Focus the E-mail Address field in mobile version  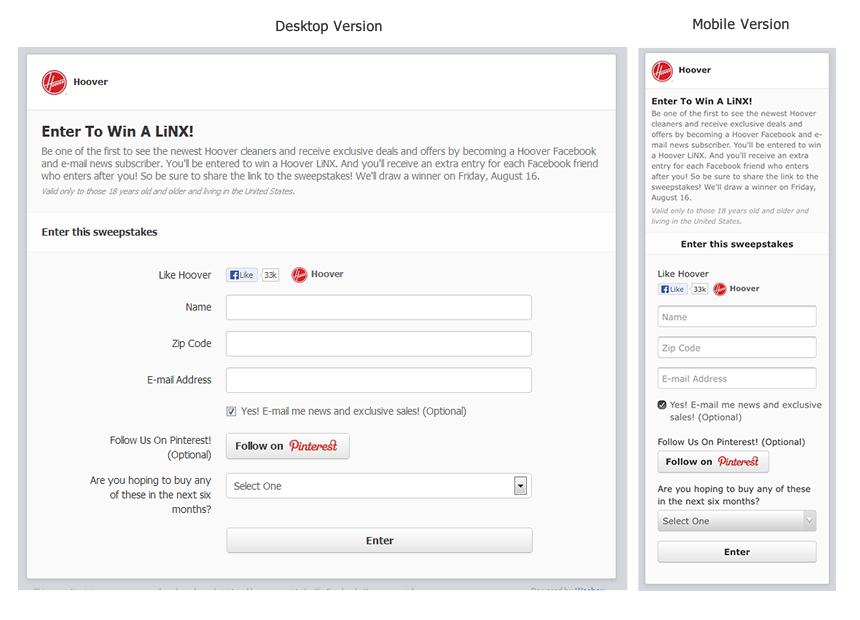[x=737, y=378]
